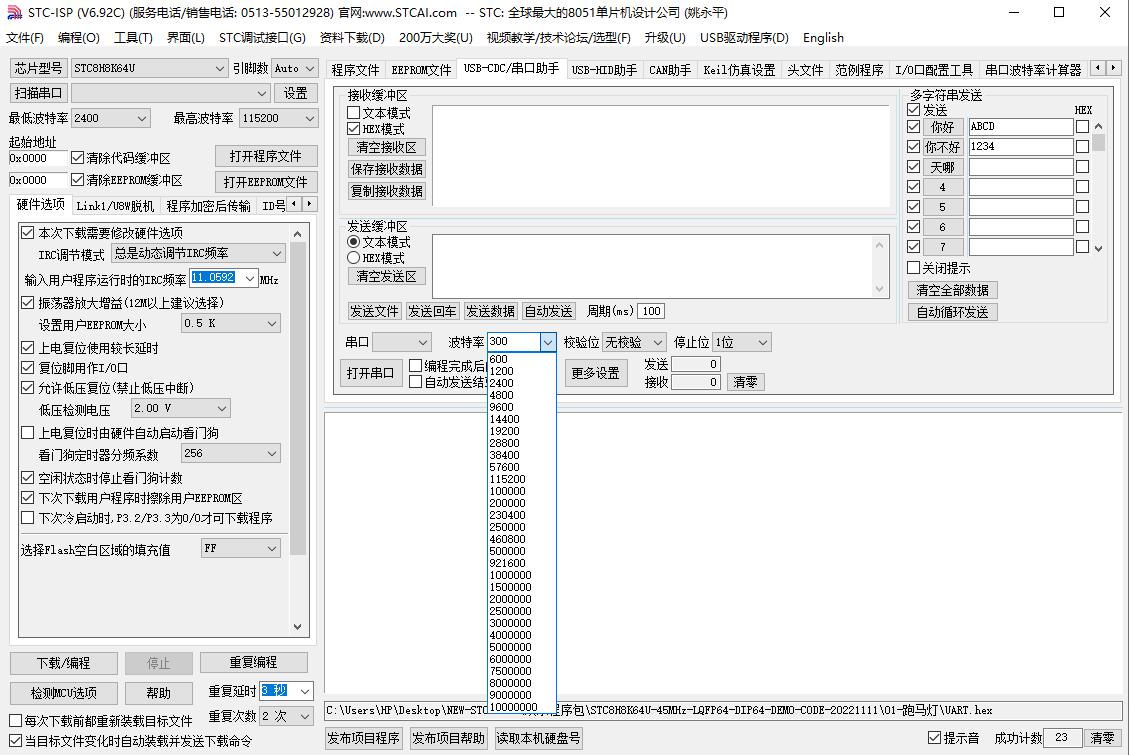
Task: Enable 每次下载前都重新装载目标文件
Action: point(15,720)
